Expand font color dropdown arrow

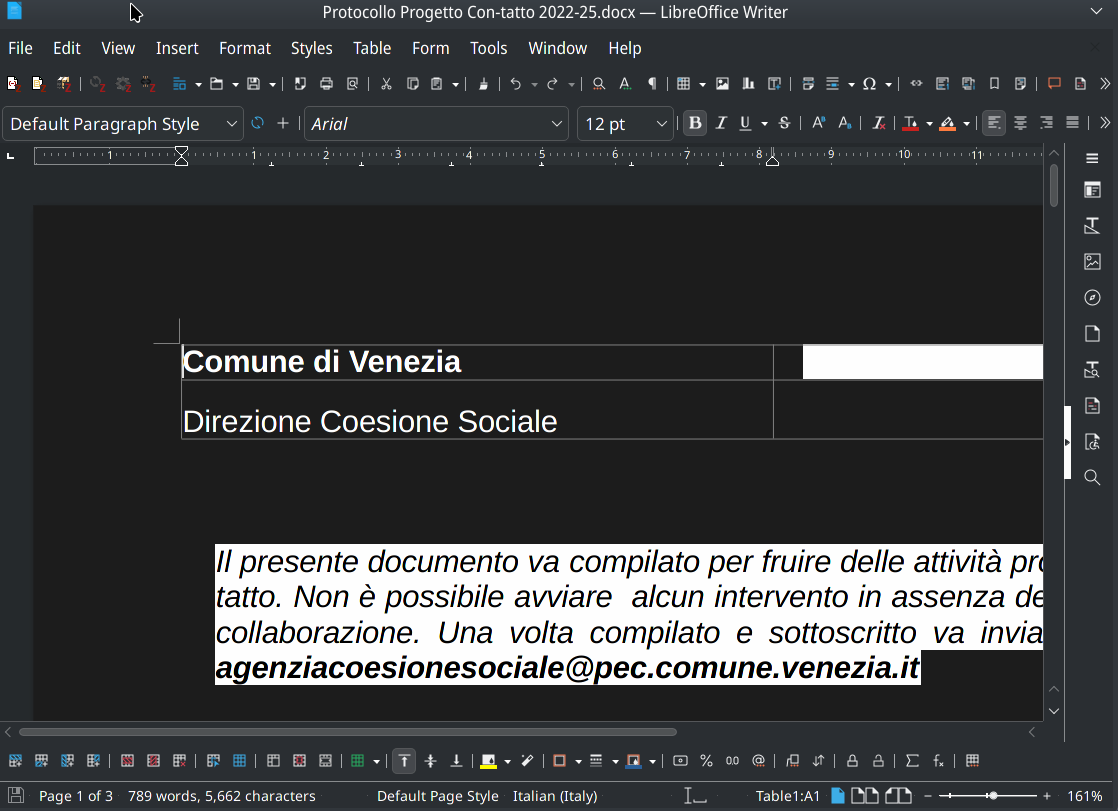coord(929,124)
